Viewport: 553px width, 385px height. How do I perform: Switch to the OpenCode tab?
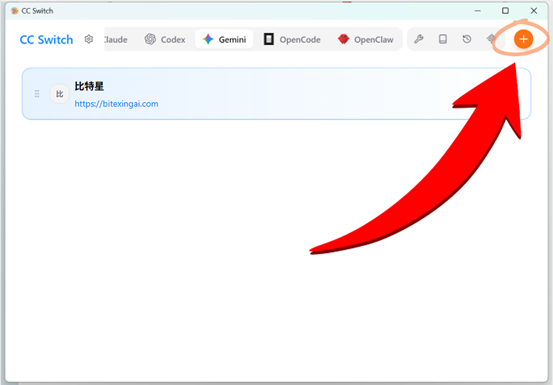(x=292, y=39)
